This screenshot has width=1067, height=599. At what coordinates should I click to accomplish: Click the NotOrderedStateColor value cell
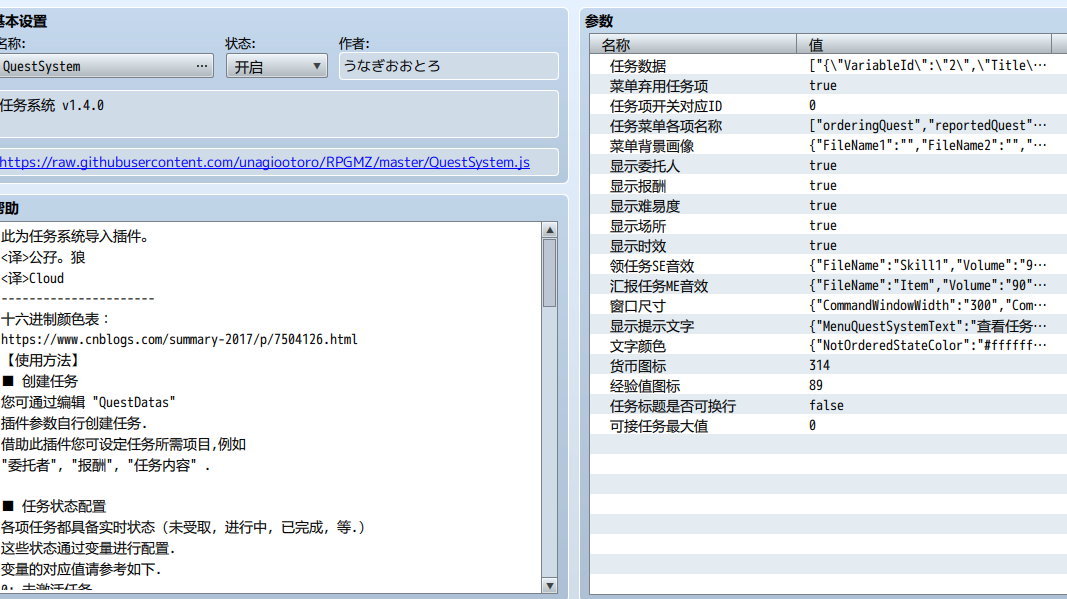click(x=928, y=345)
